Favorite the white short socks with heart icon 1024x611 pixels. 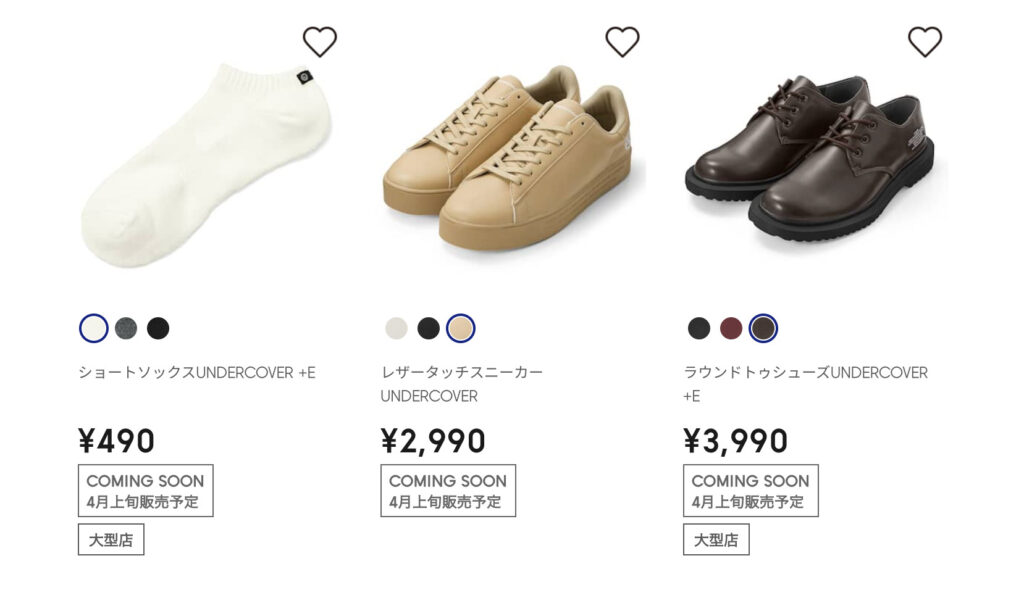click(x=319, y=42)
